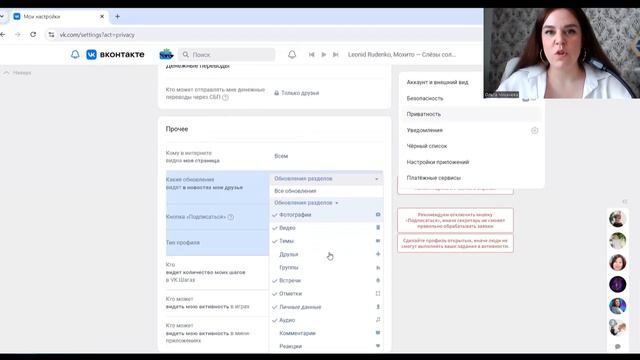Click the camera icon in Фотографии row
640x360 pixels.
(378, 214)
